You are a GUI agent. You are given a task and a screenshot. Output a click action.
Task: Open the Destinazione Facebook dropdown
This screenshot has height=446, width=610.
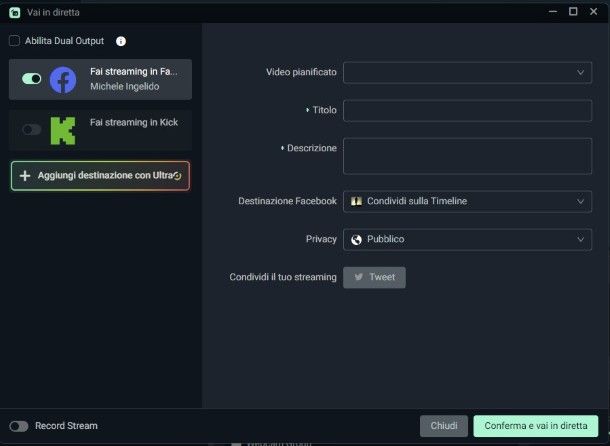point(467,201)
